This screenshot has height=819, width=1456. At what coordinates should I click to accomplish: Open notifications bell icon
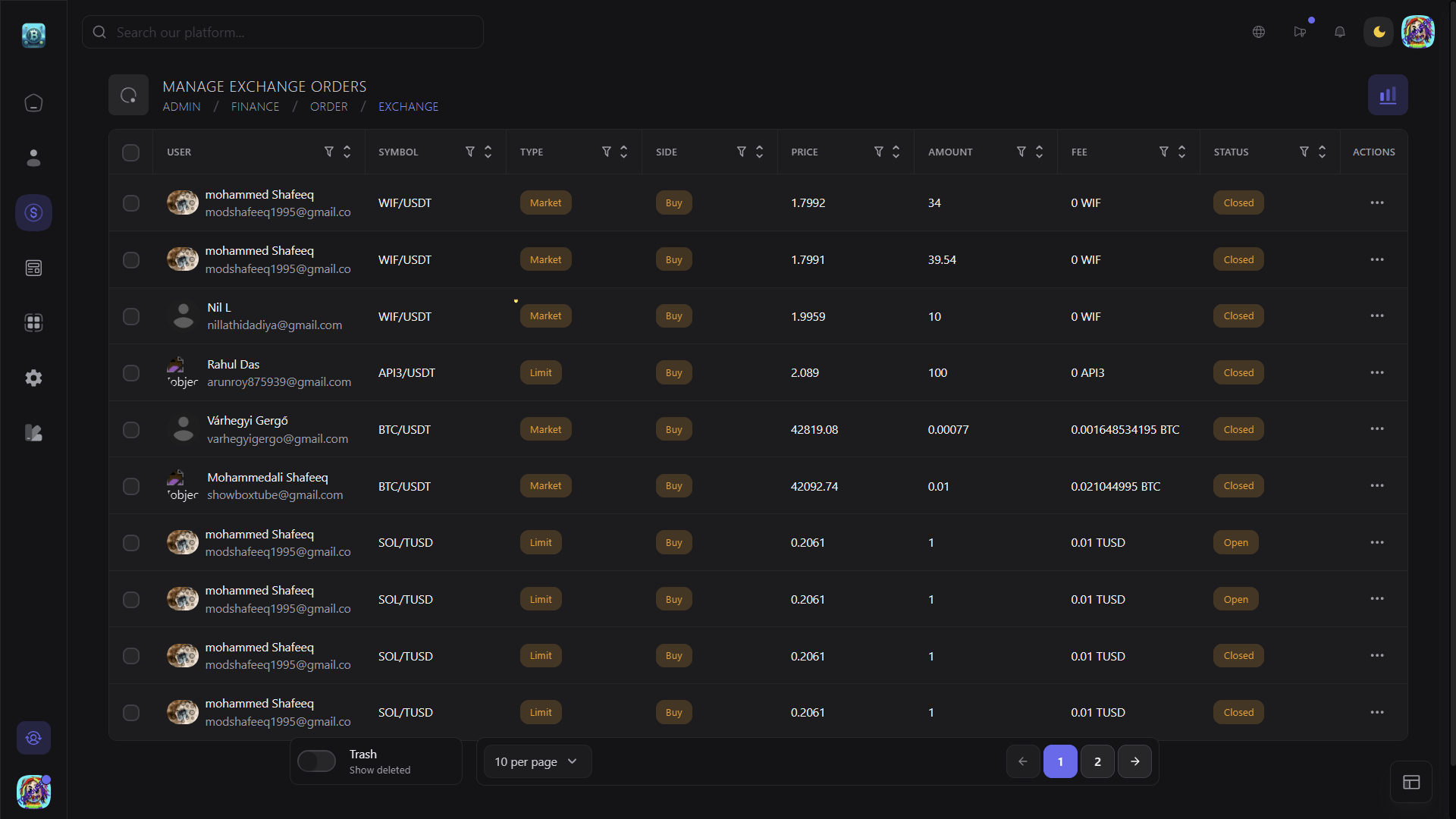click(1339, 32)
